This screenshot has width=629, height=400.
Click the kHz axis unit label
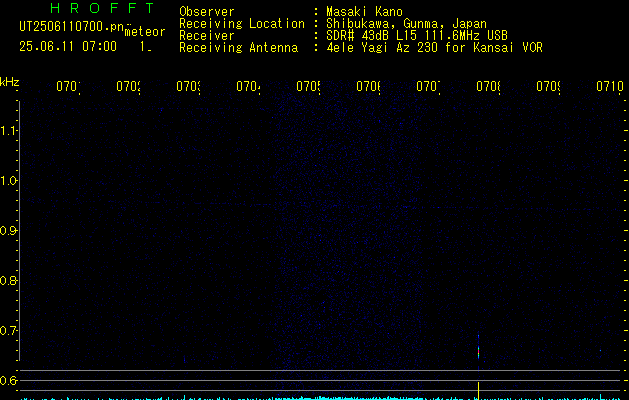pyautogui.click(x=10, y=82)
